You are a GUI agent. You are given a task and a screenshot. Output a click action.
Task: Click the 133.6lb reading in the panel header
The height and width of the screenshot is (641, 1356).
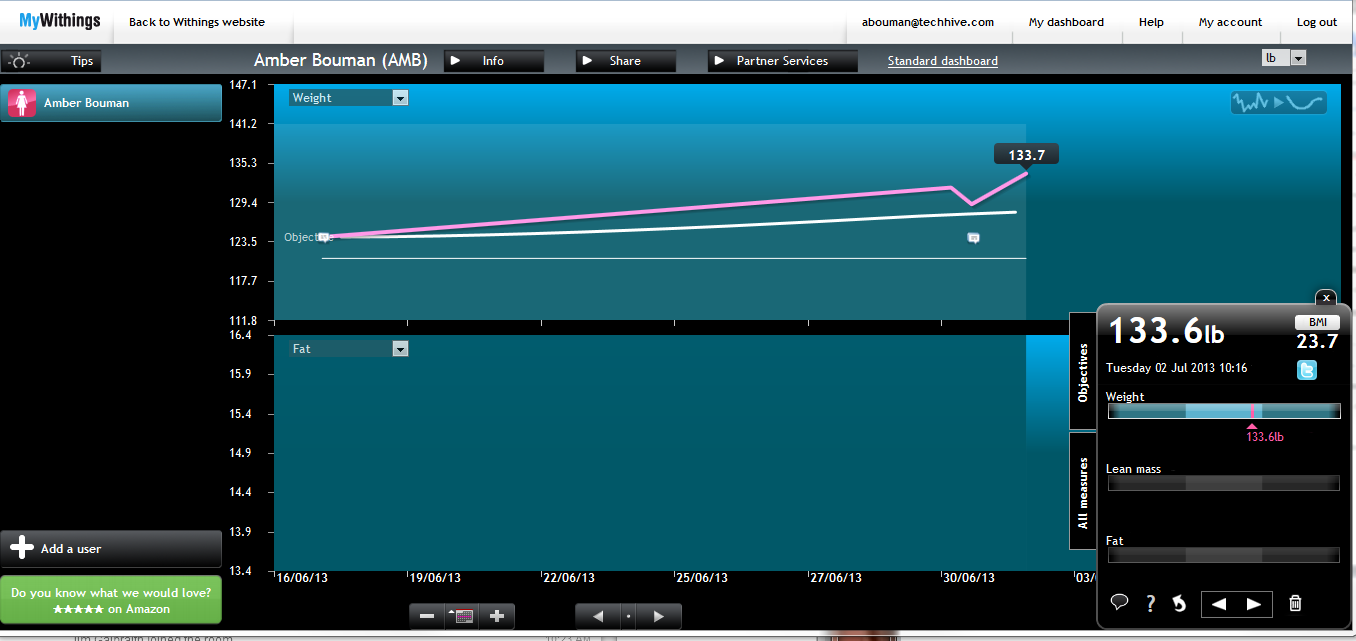tap(1167, 330)
